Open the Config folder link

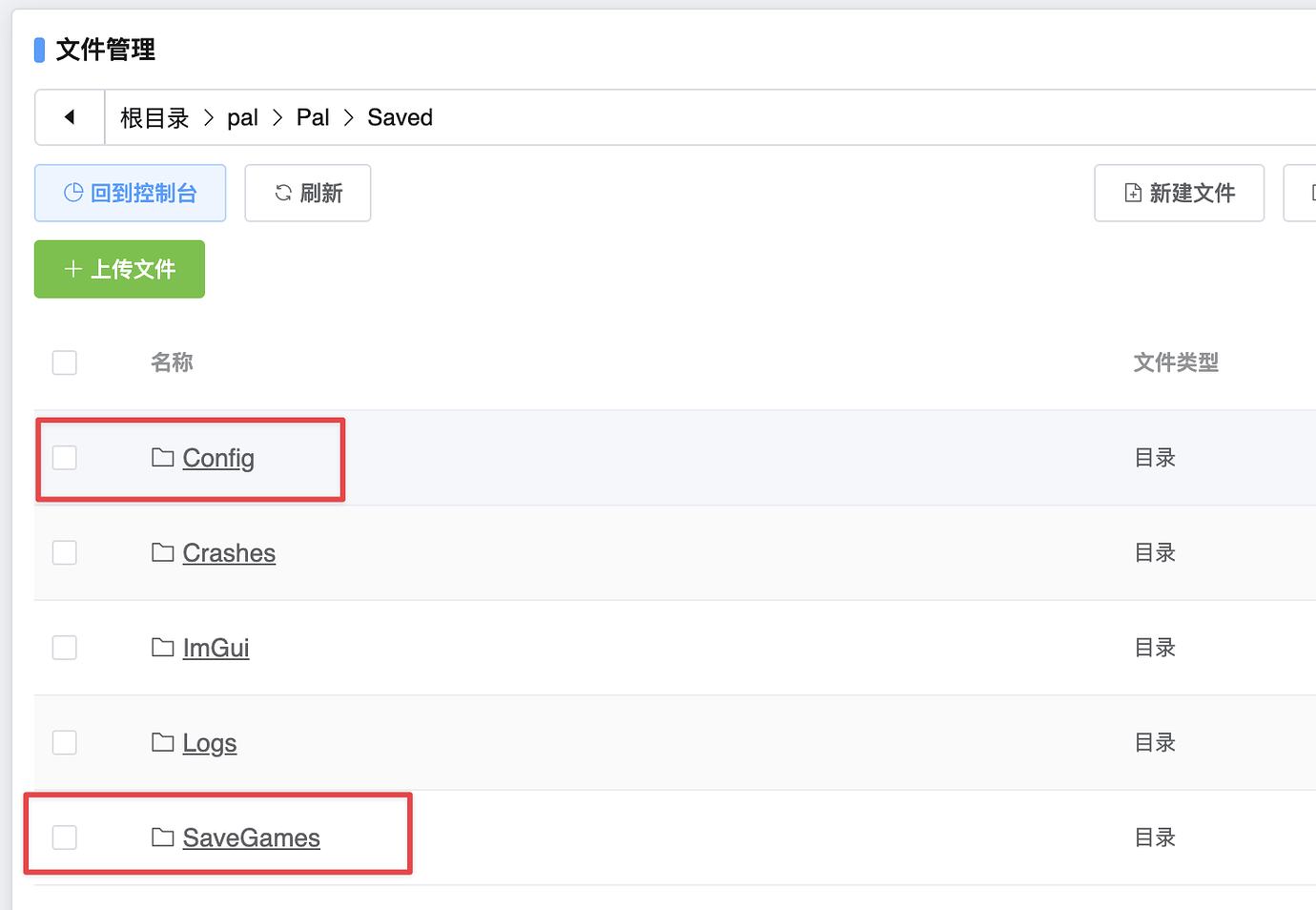(x=218, y=458)
